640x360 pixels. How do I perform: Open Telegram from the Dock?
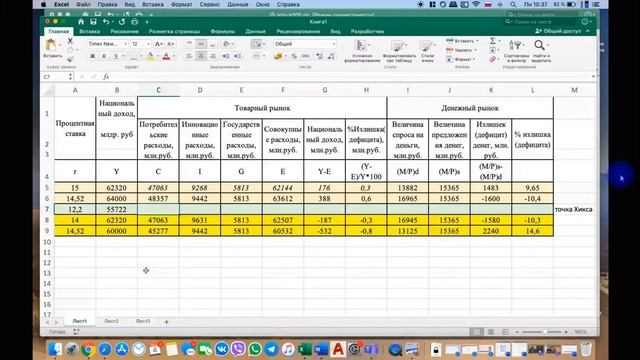271,349
